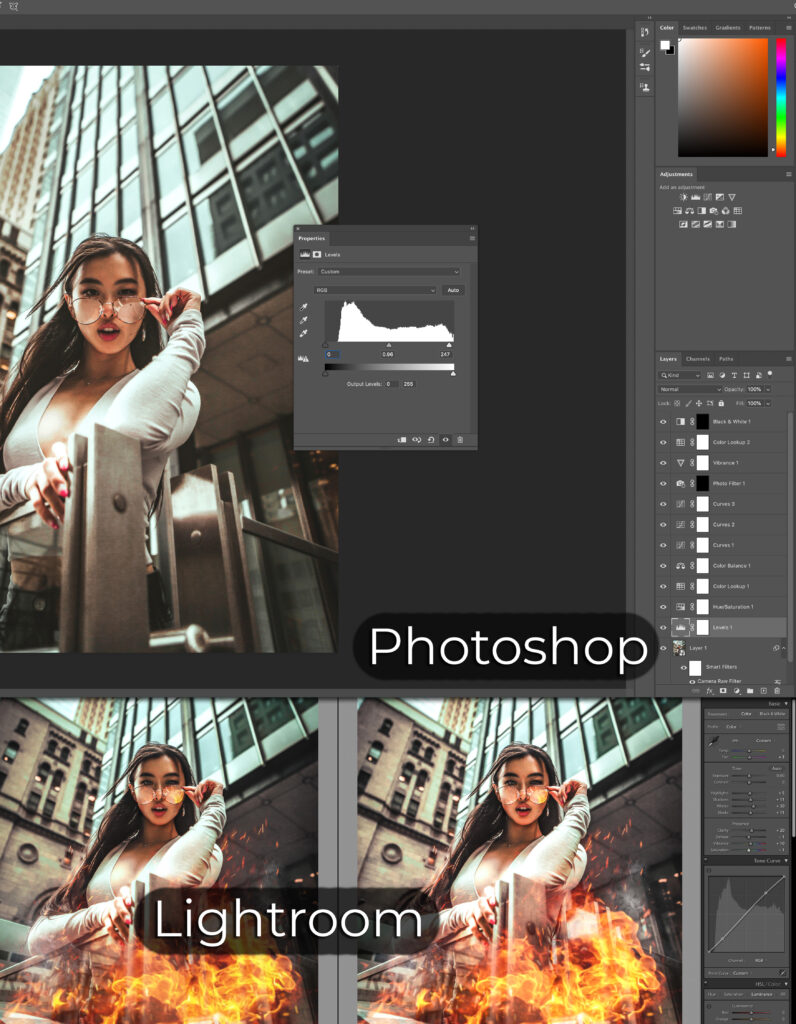Open the Kind layer filter dropdown
The height and width of the screenshot is (1024, 796).
tap(679, 376)
